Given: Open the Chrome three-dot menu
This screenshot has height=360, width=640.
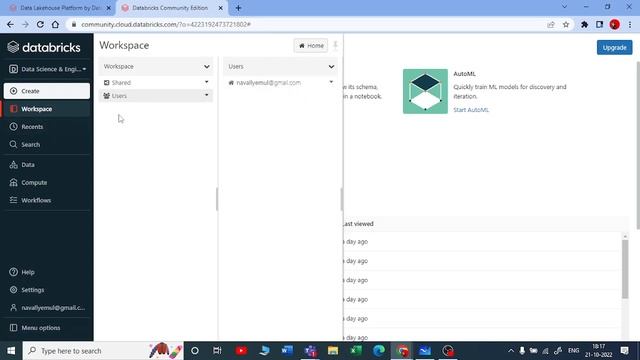Looking at the screenshot, I should pyautogui.click(x=630, y=24).
